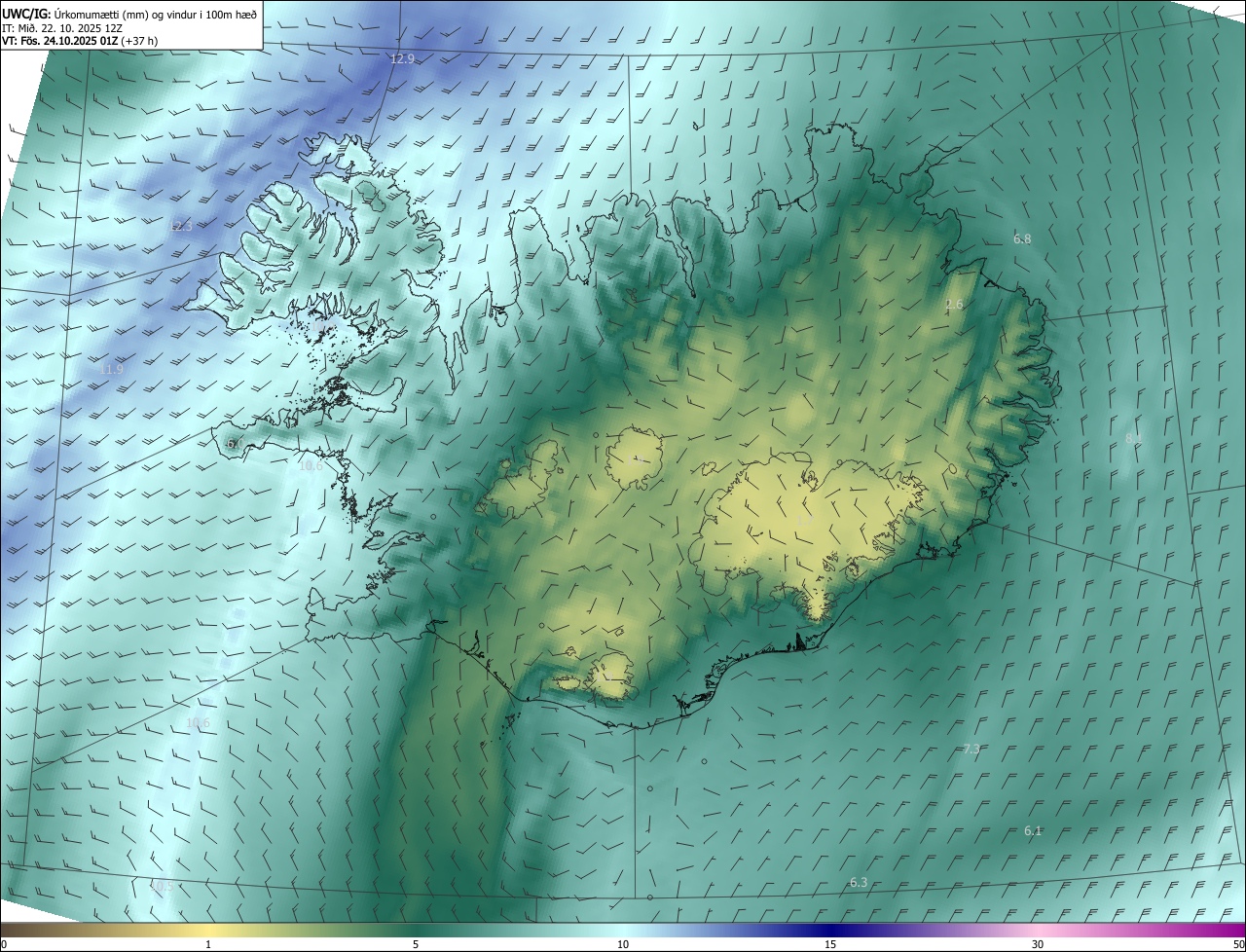Click the '30' tick on the color scale
This screenshot has height=952, width=1246.
tap(1038, 945)
